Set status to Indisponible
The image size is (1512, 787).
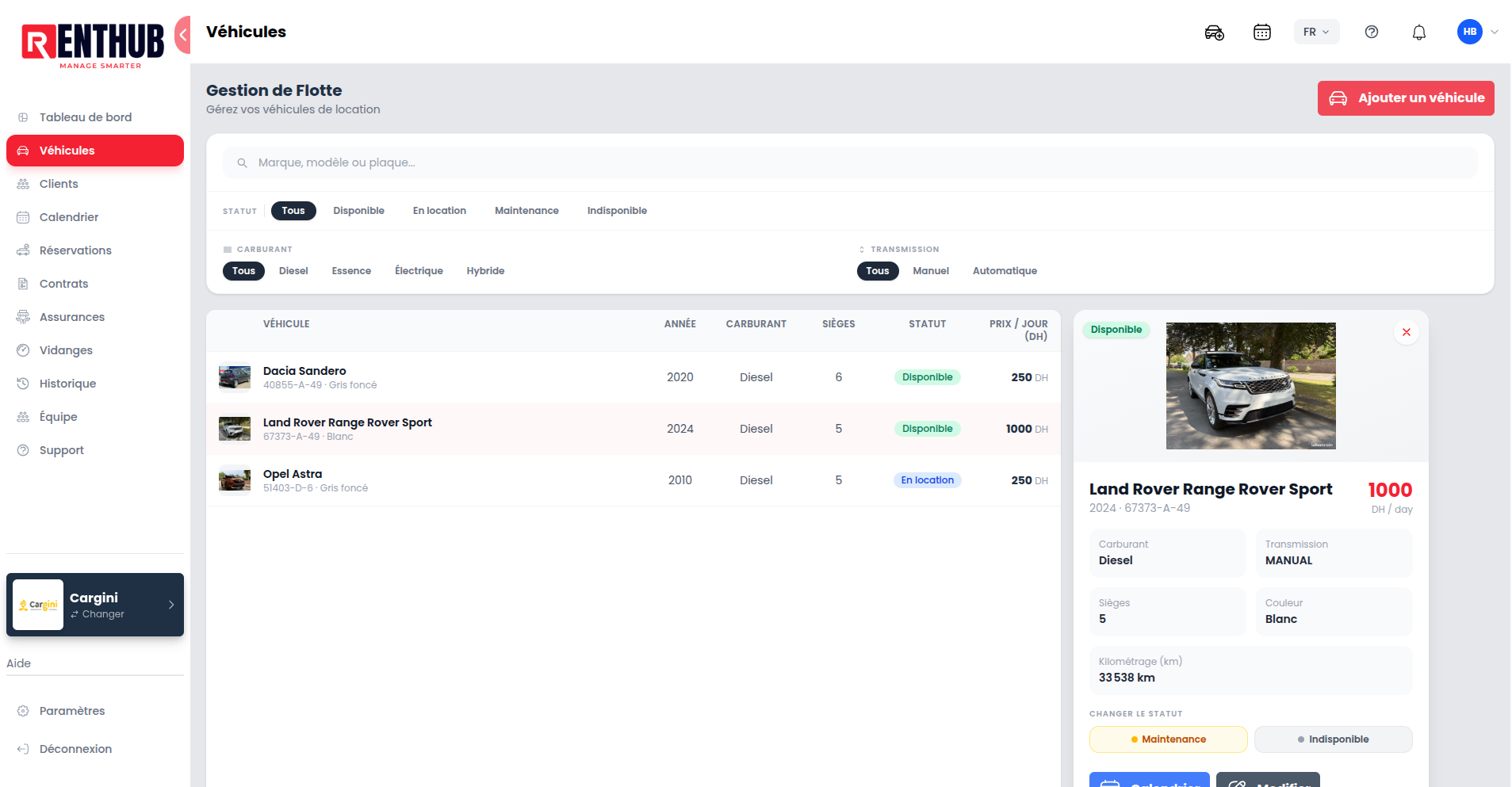pos(1333,739)
